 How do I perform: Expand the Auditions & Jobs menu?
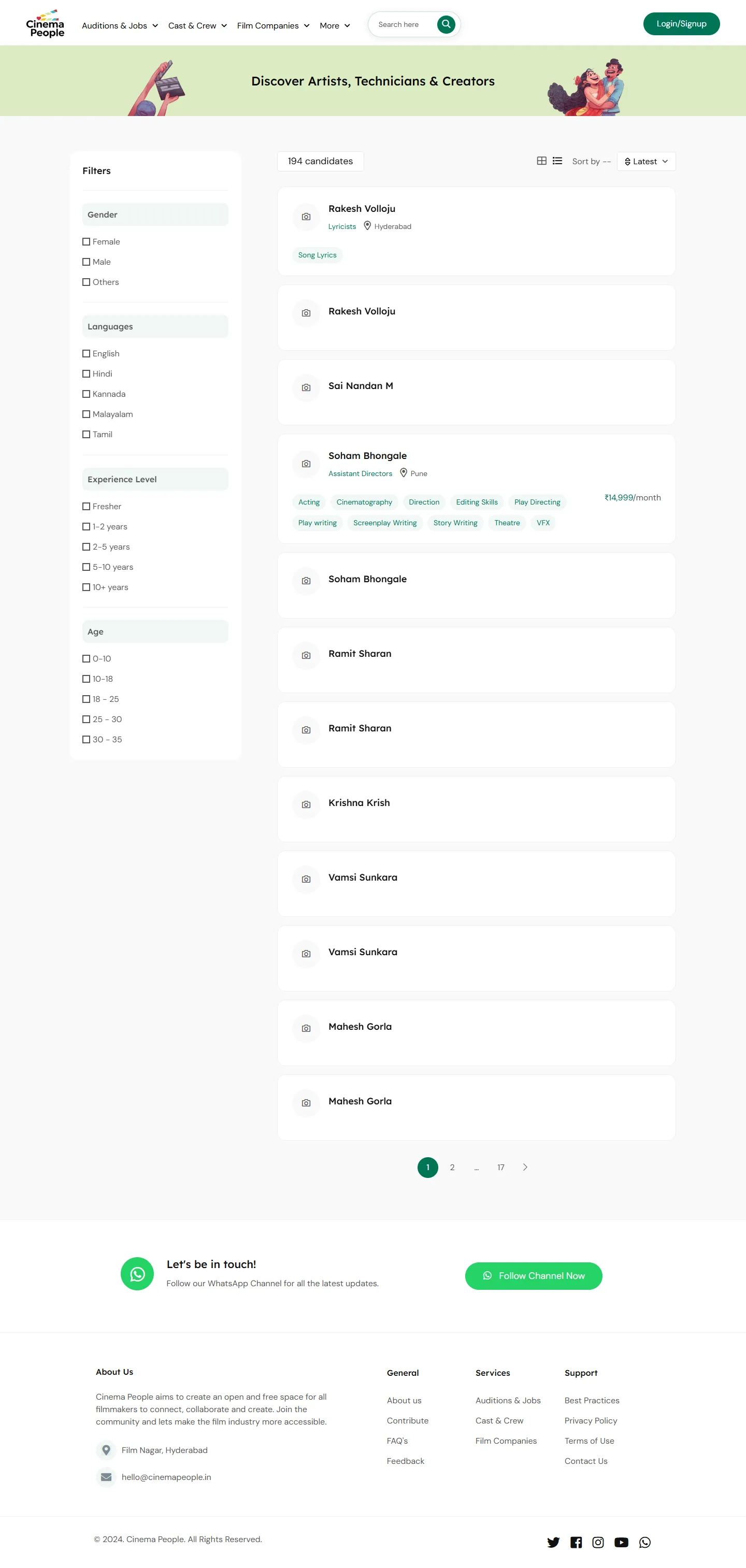[120, 25]
